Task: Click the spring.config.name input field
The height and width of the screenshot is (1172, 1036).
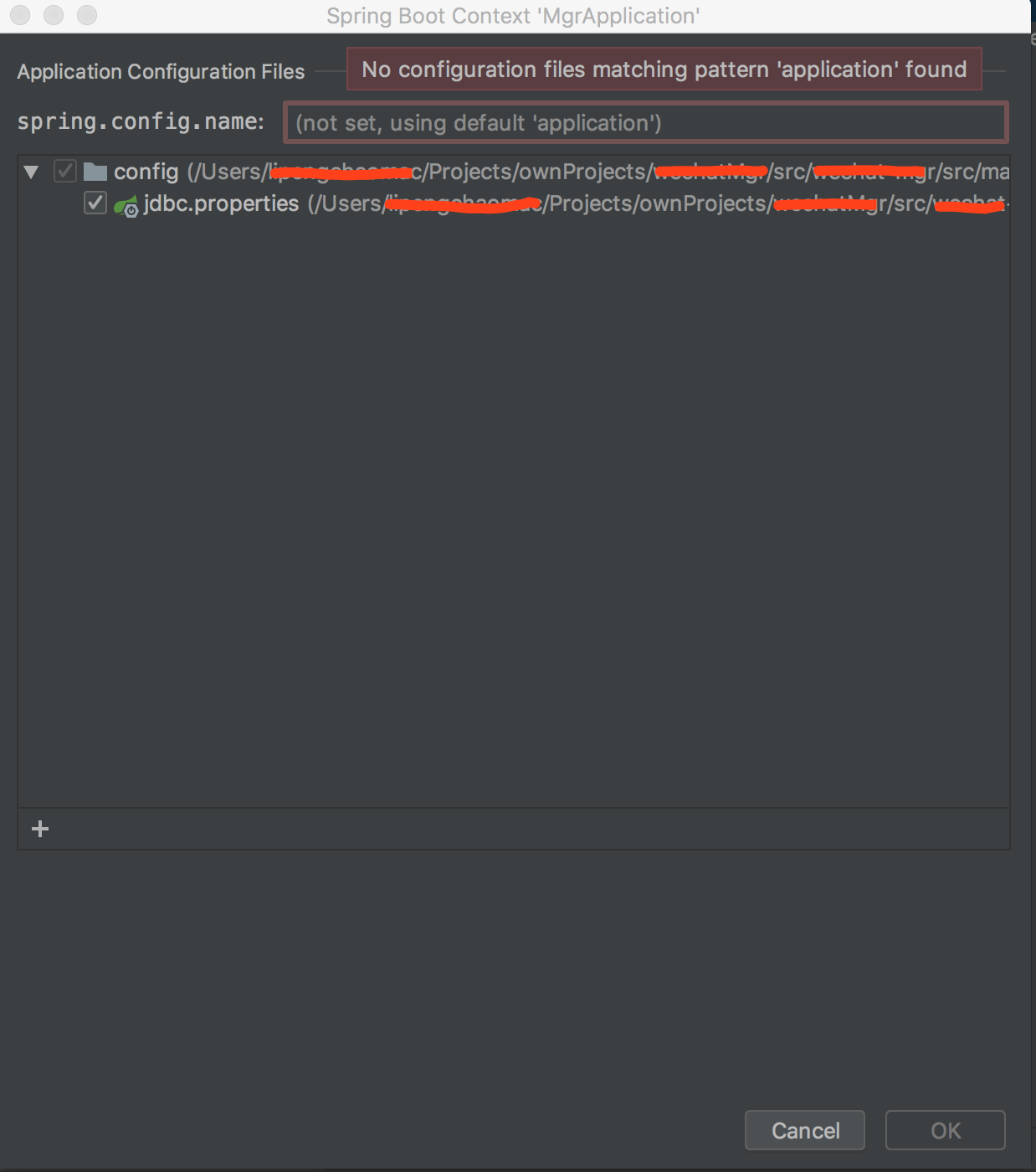Action: click(x=644, y=122)
